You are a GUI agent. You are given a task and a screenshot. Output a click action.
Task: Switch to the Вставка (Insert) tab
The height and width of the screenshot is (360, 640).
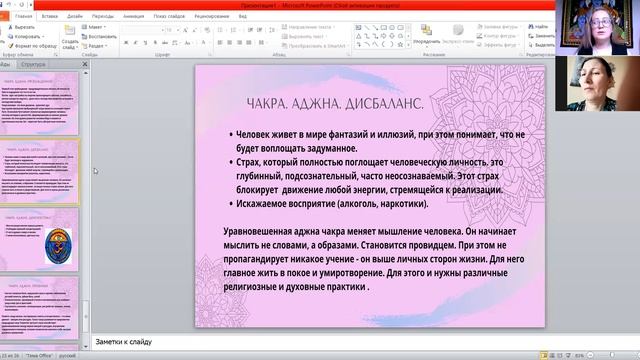coord(50,16)
